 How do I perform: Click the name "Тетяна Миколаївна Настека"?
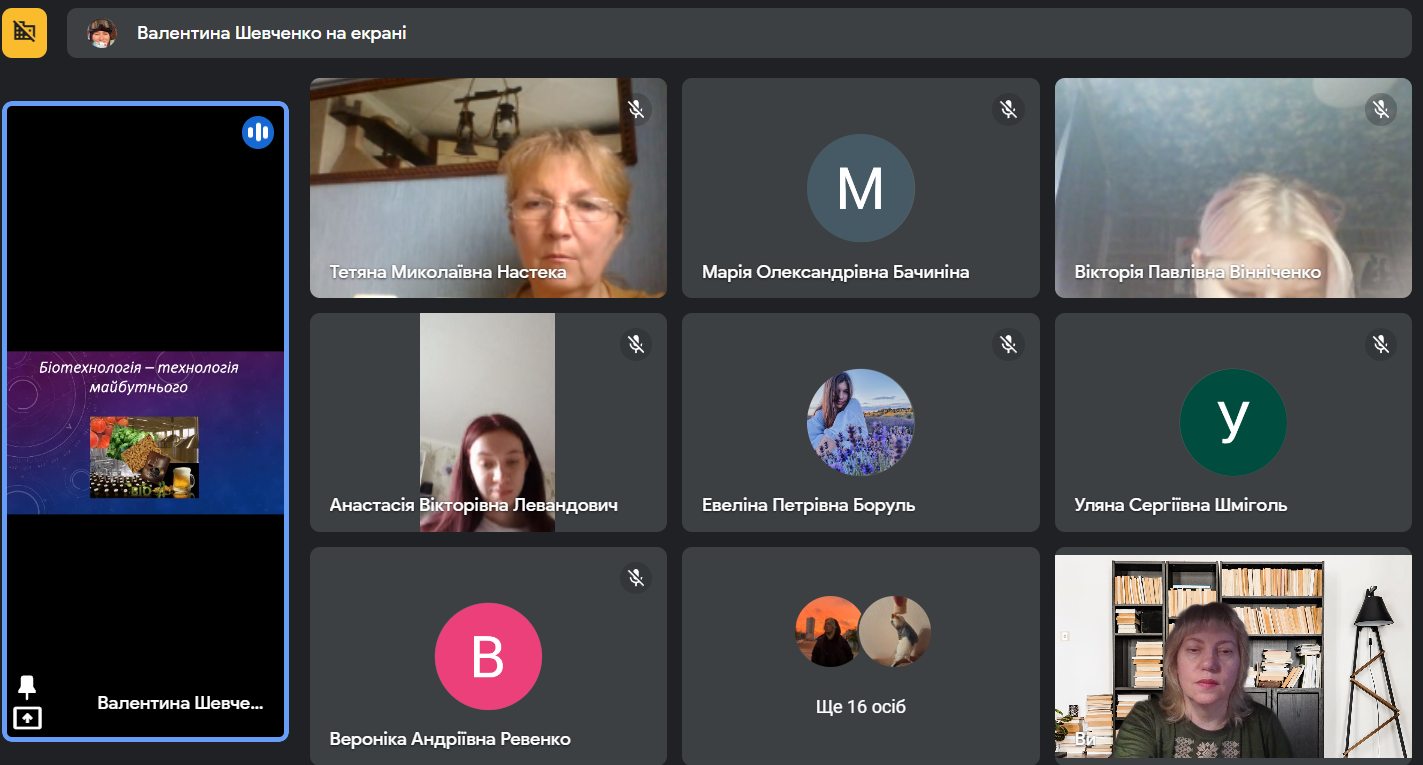448,272
